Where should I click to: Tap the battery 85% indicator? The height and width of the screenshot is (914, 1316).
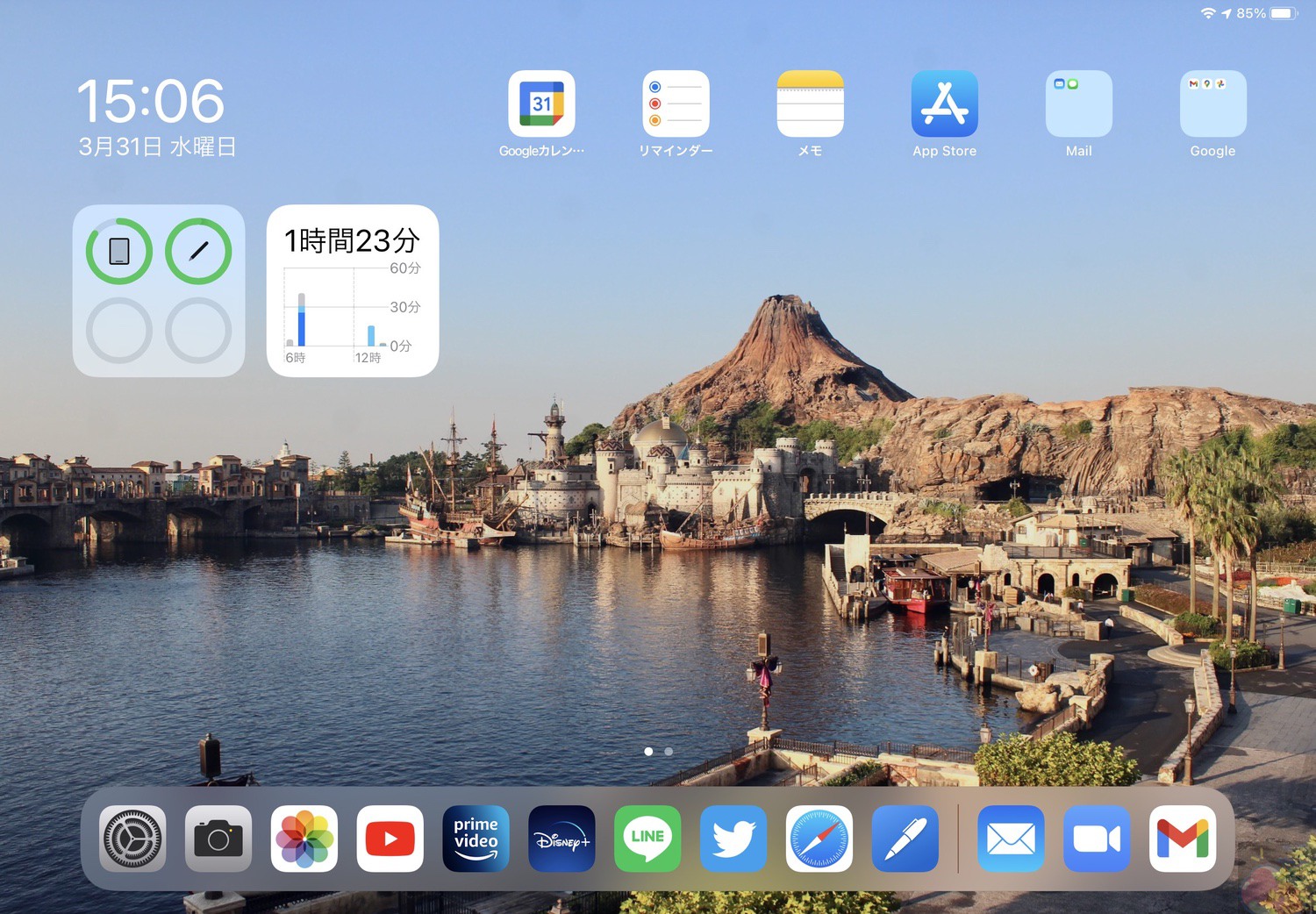pos(1267,13)
